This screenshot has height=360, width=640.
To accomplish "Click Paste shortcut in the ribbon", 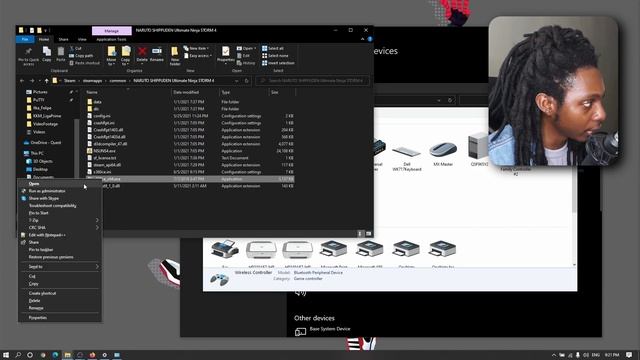I will coord(84,63).
